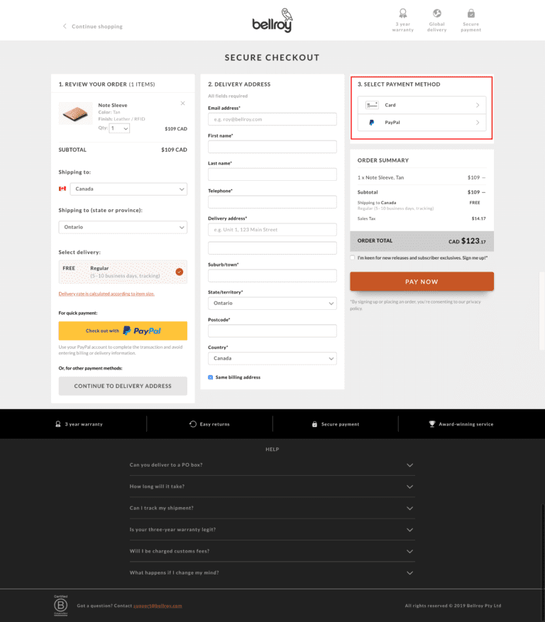Click the ORDER TOTAL amount $123
The width and height of the screenshot is (545, 622).
[467, 241]
